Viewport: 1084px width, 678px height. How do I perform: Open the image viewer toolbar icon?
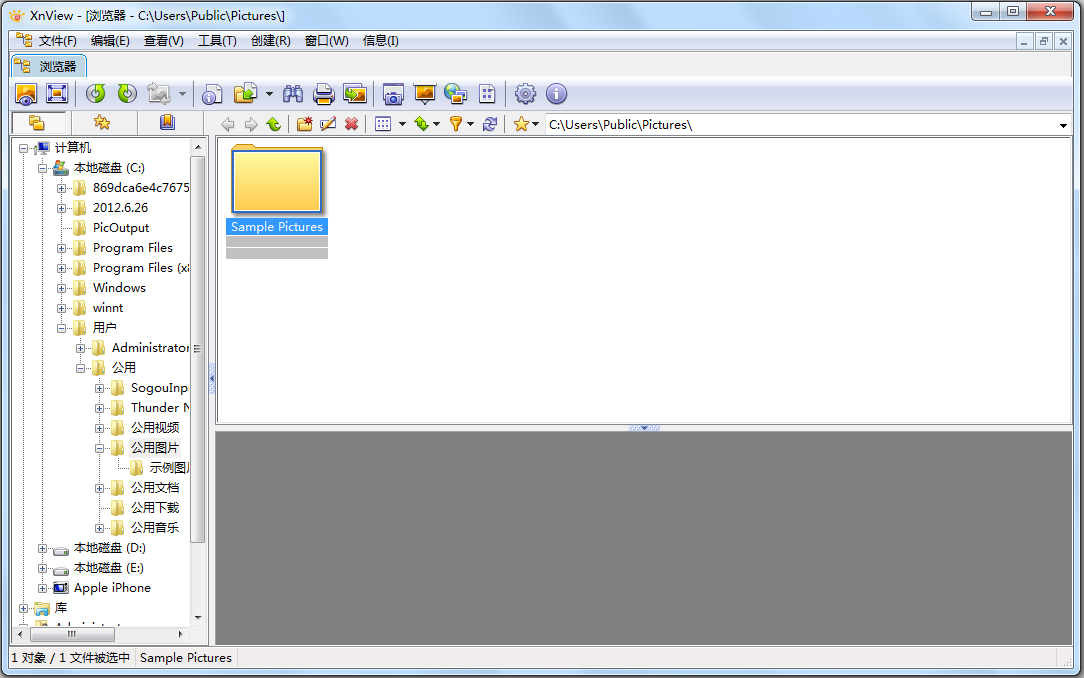[26, 94]
